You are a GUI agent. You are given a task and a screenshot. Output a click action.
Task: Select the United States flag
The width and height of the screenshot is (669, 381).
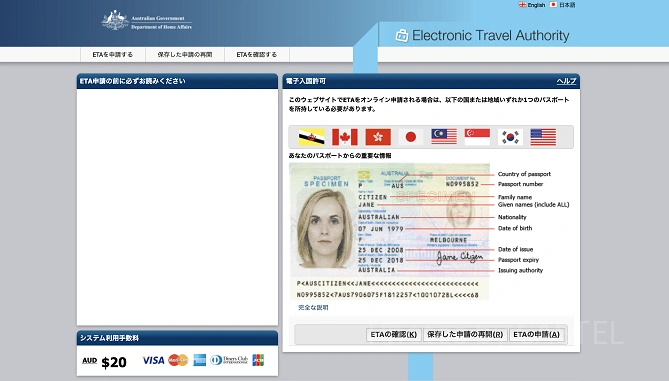(543, 137)
